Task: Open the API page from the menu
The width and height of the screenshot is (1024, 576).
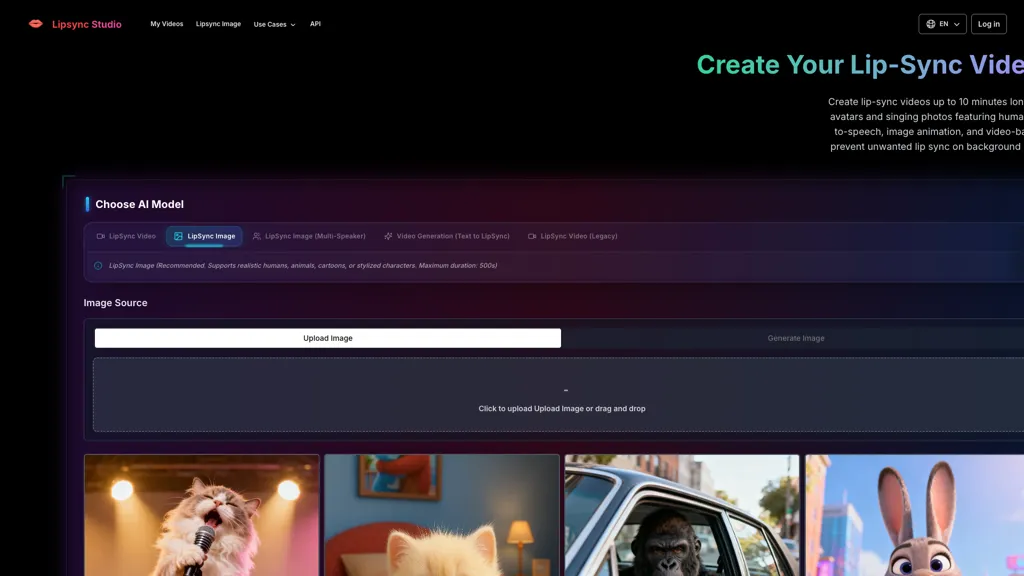Action: pos(315,23)
